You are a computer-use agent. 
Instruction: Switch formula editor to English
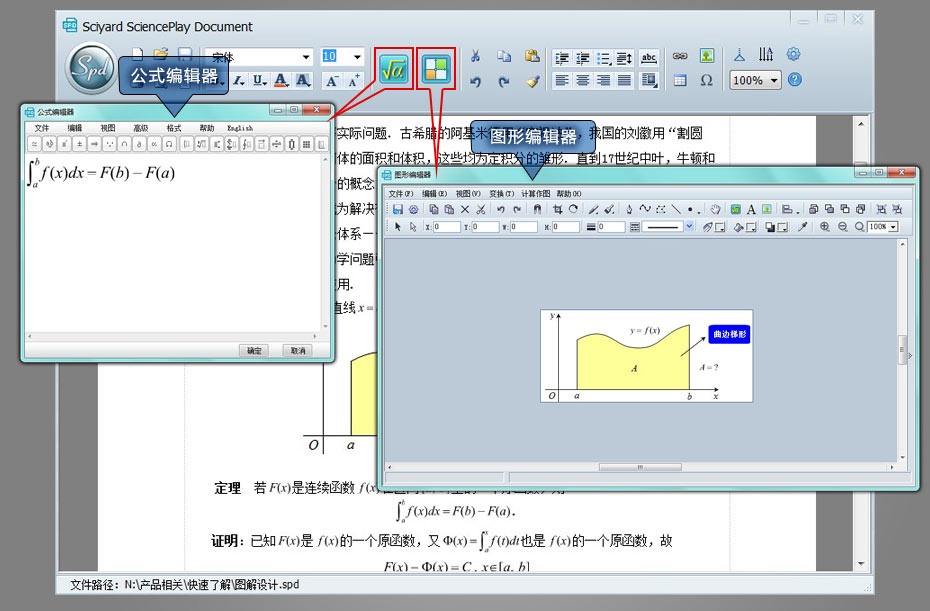(240, 128)
